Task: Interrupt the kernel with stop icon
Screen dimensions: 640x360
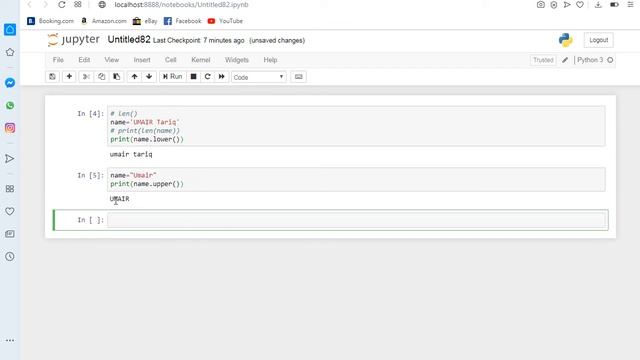Action: click(193, 77)
